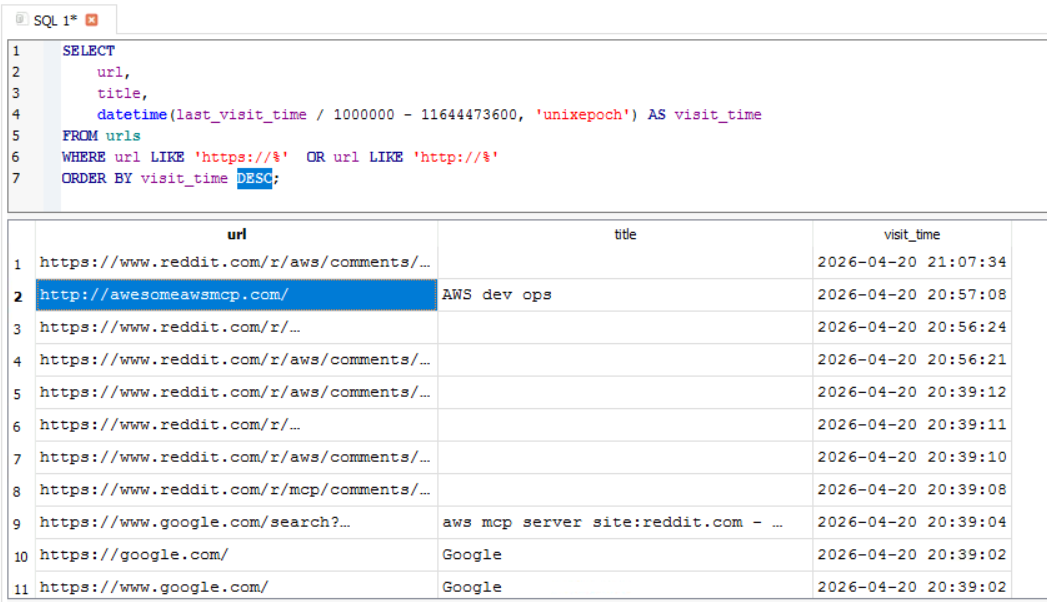Click the visit_time cell 2026-04-20 21:07:34

coord(911,262)
